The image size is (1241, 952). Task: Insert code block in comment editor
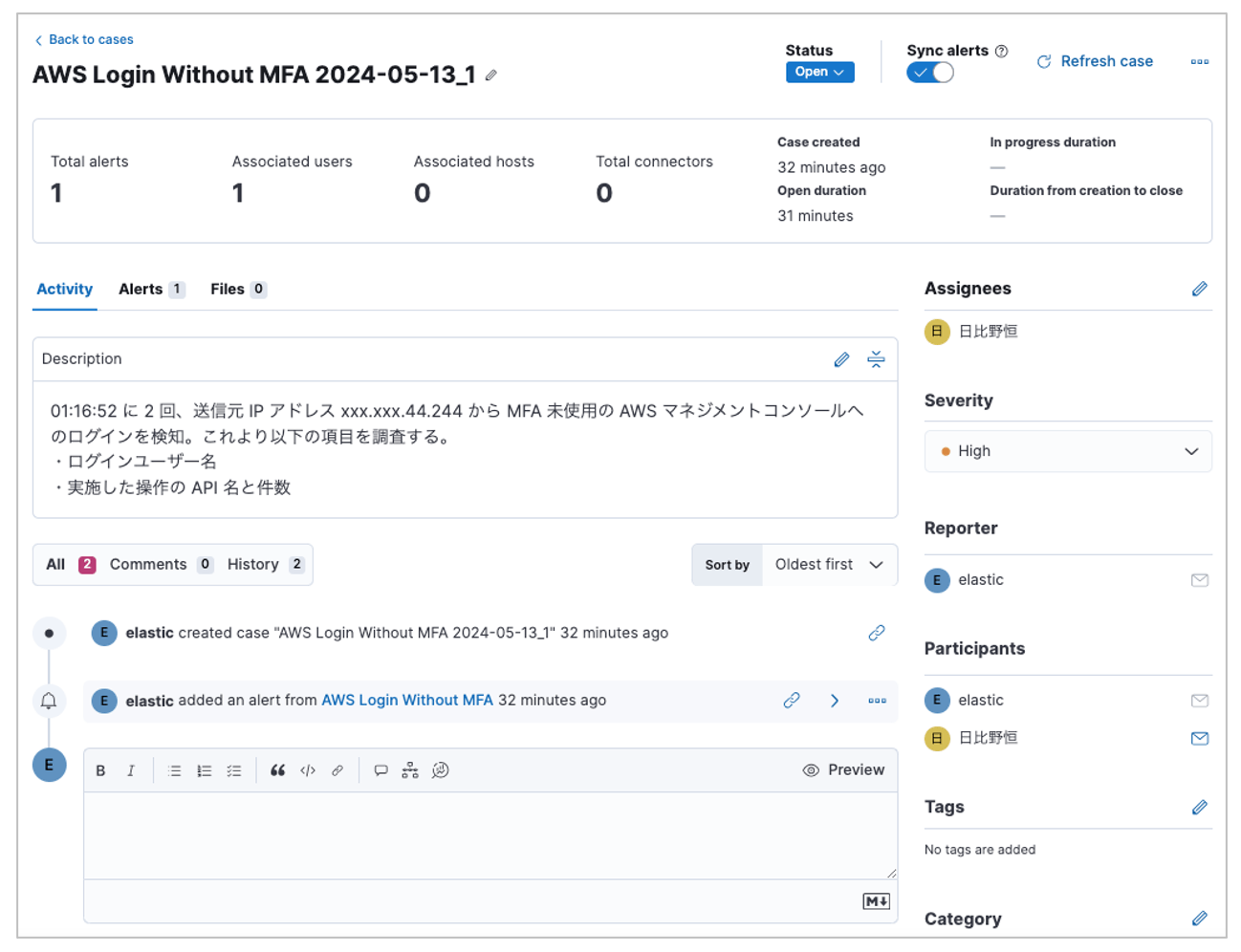pos(308,770)
